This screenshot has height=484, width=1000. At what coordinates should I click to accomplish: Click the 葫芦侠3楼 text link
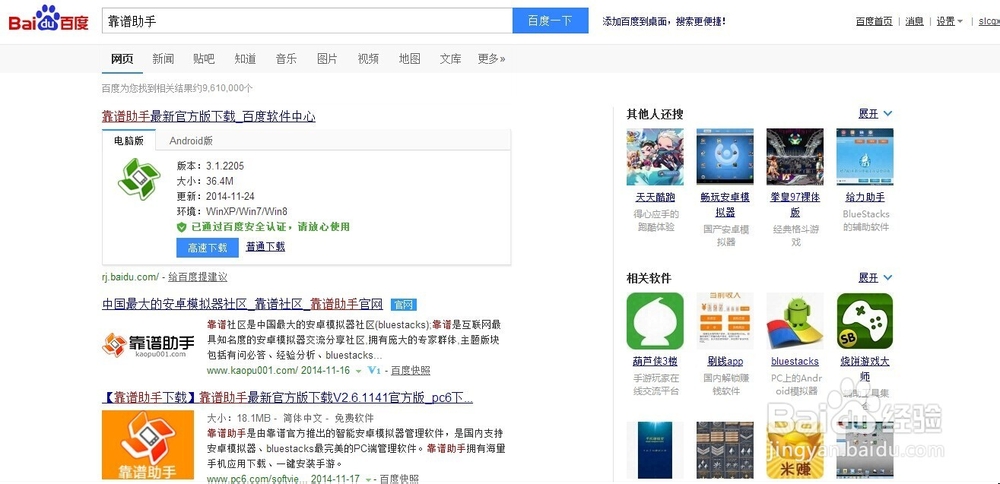[x=655, y=362]
